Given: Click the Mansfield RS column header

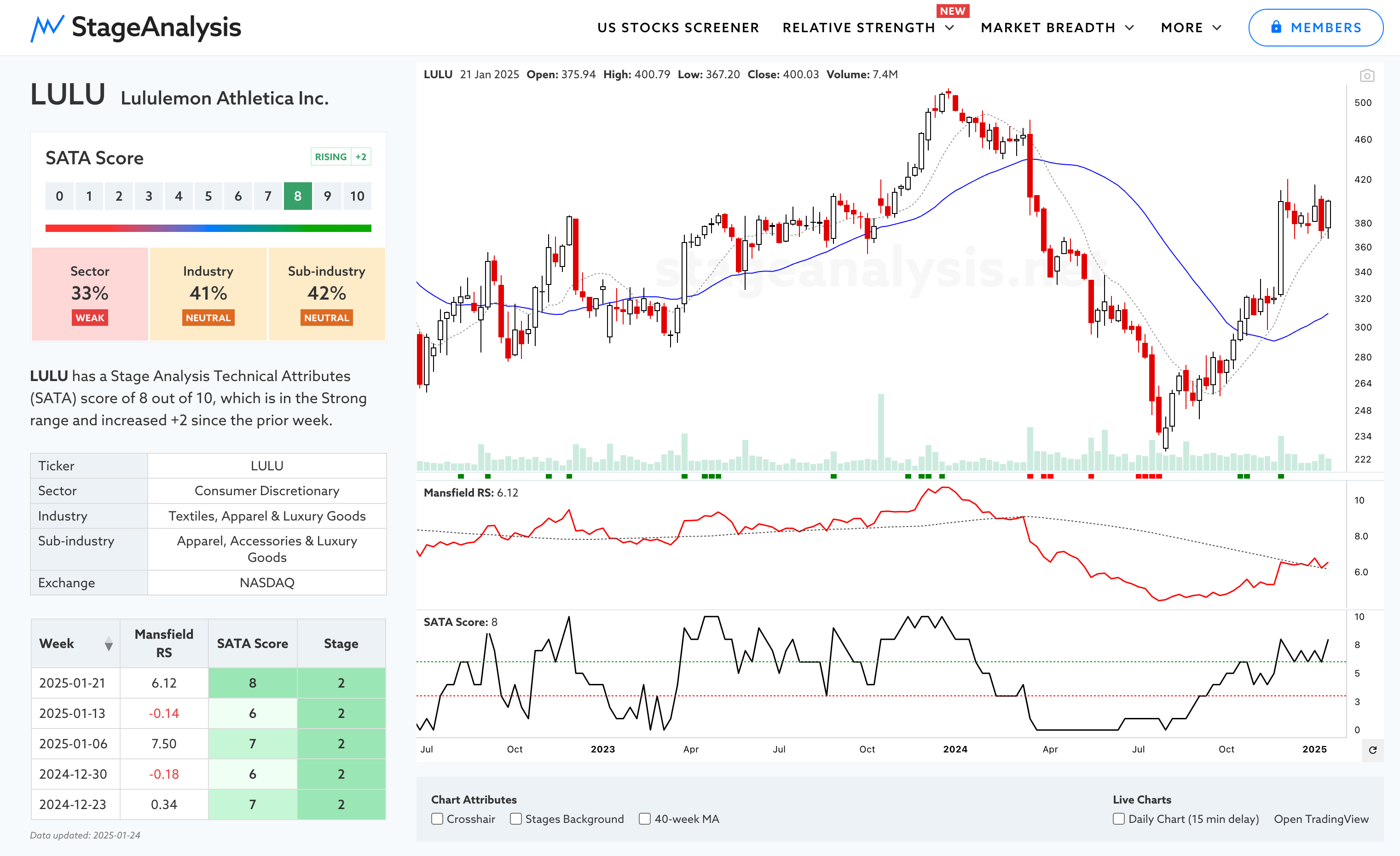Looking at the screenshot, I should tap(164, 643).
